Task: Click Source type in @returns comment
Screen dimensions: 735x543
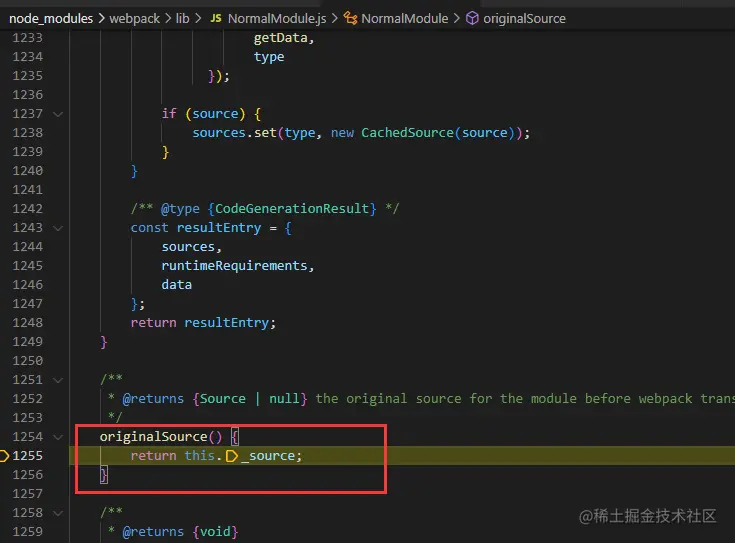Action: pyautogui.click(x=223, y=399)
